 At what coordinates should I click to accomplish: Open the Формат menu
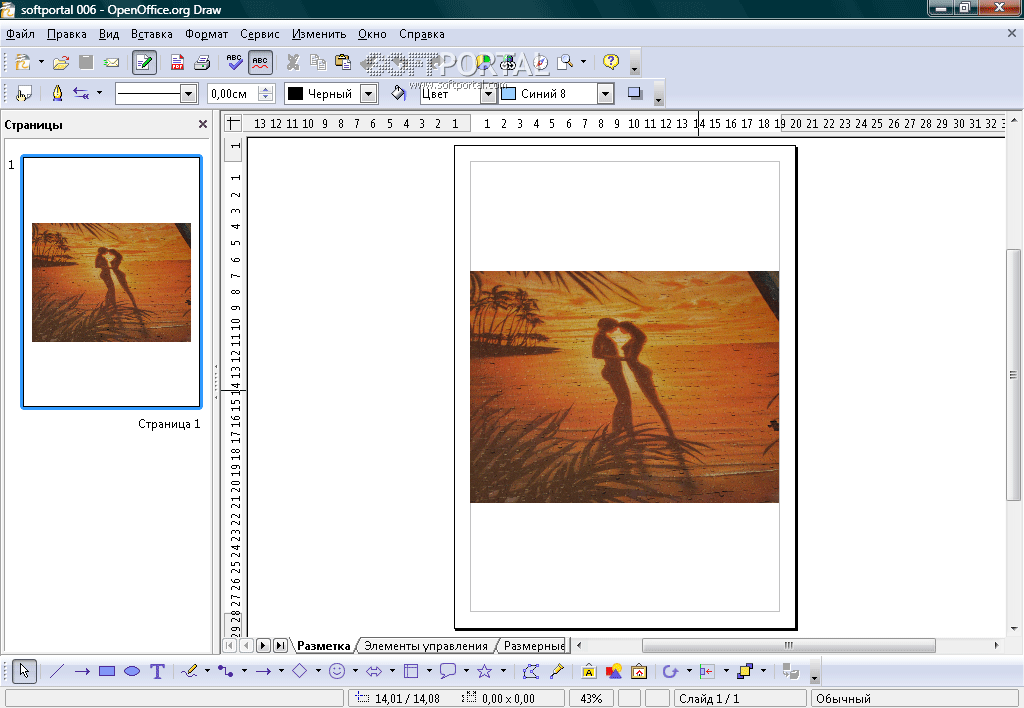(x=206, y=34)
